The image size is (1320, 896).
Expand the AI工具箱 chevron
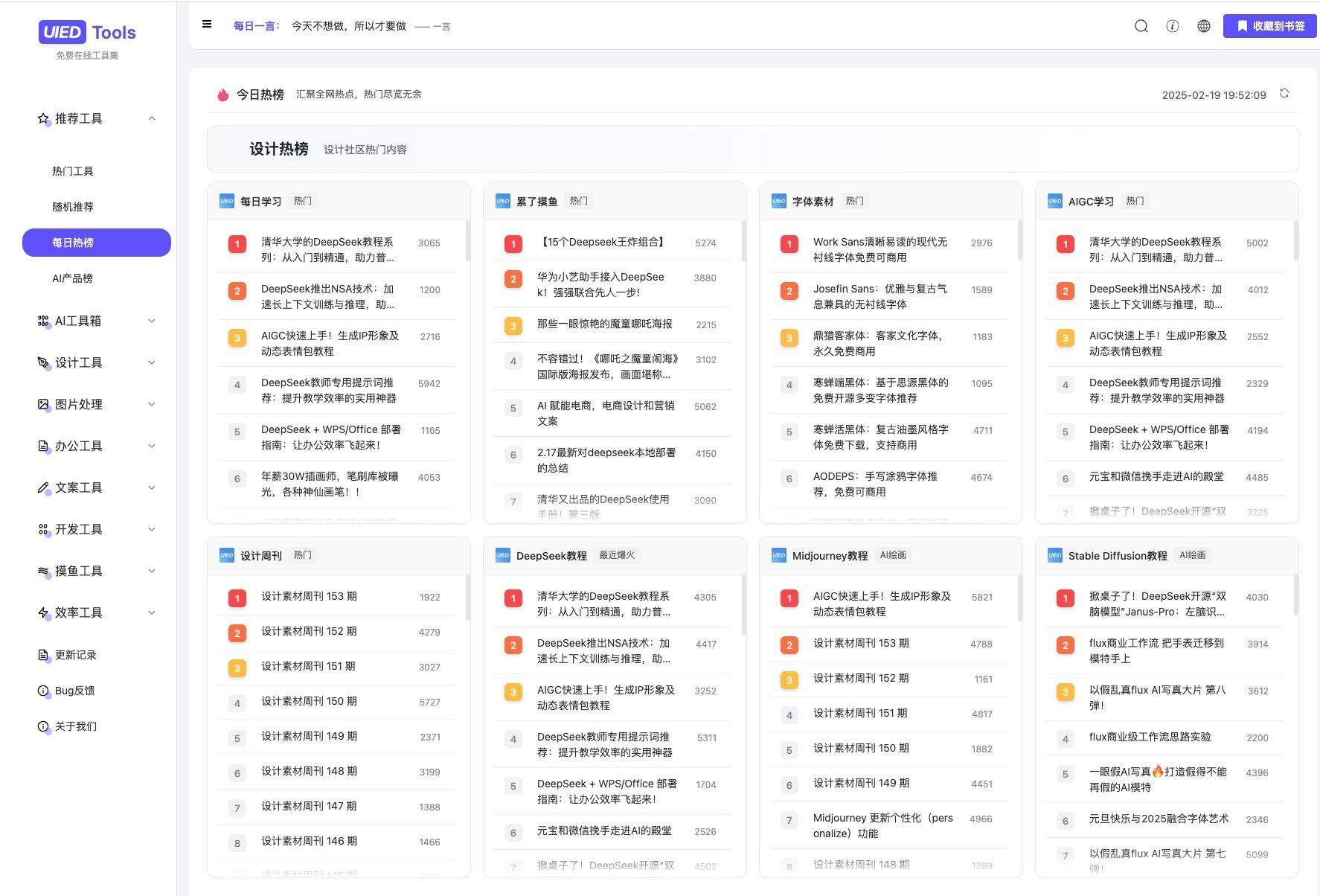coord(152,321)
